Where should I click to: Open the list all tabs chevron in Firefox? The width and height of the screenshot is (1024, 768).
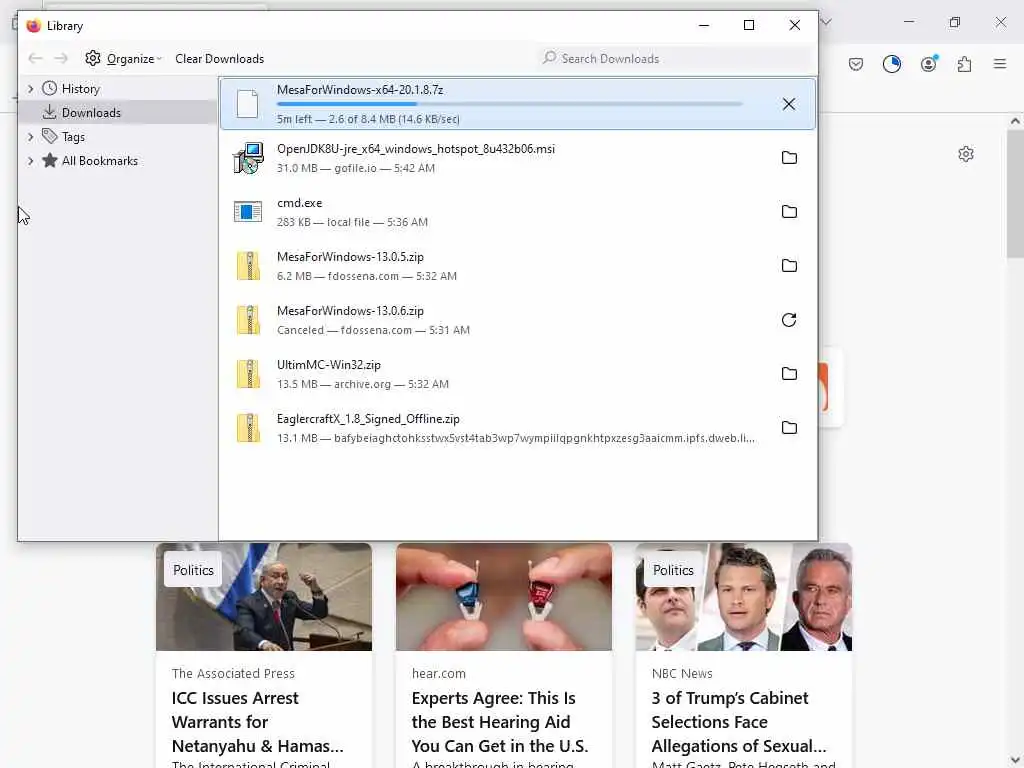[825, 22]
